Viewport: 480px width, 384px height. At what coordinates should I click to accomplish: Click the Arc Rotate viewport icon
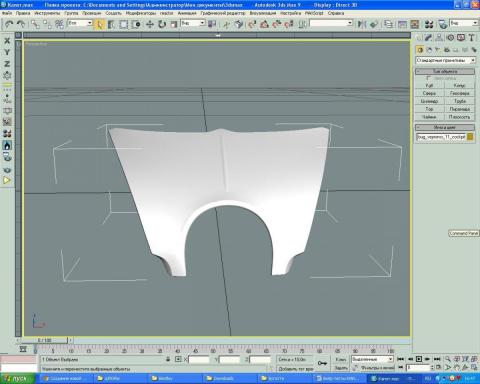coord(465,367)
